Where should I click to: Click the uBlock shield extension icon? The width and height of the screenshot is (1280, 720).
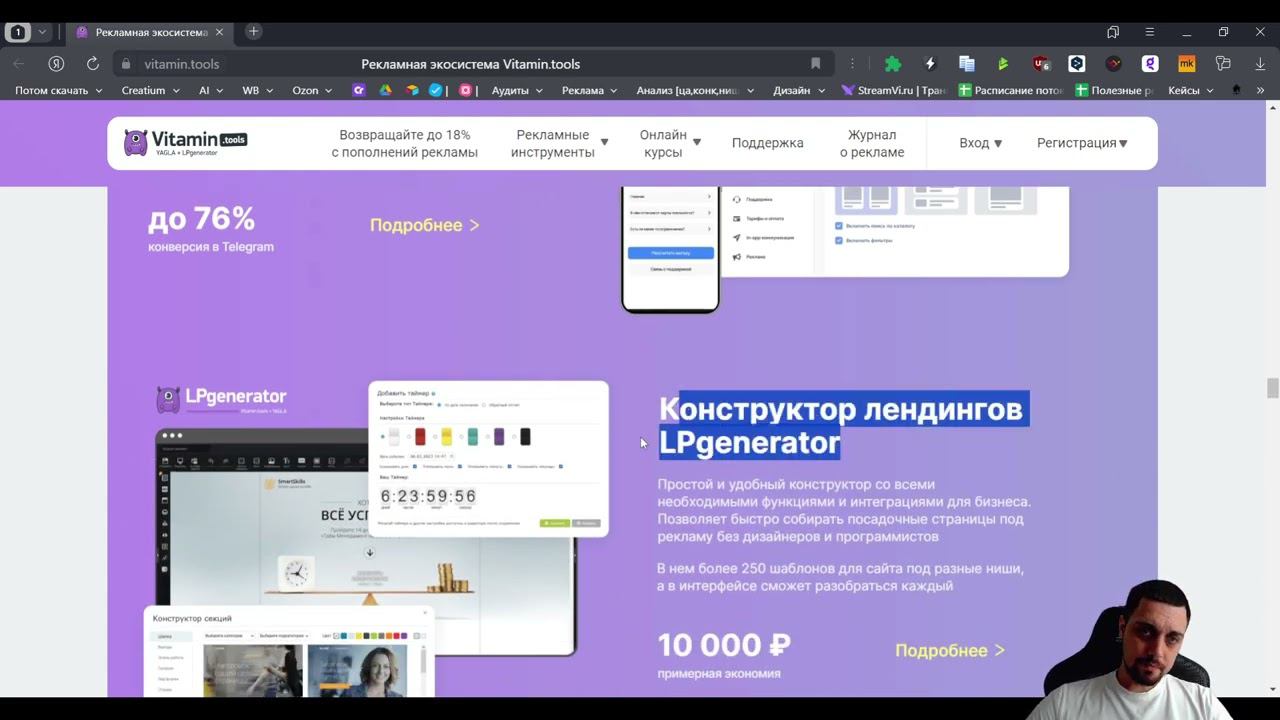coord(1041,64)
